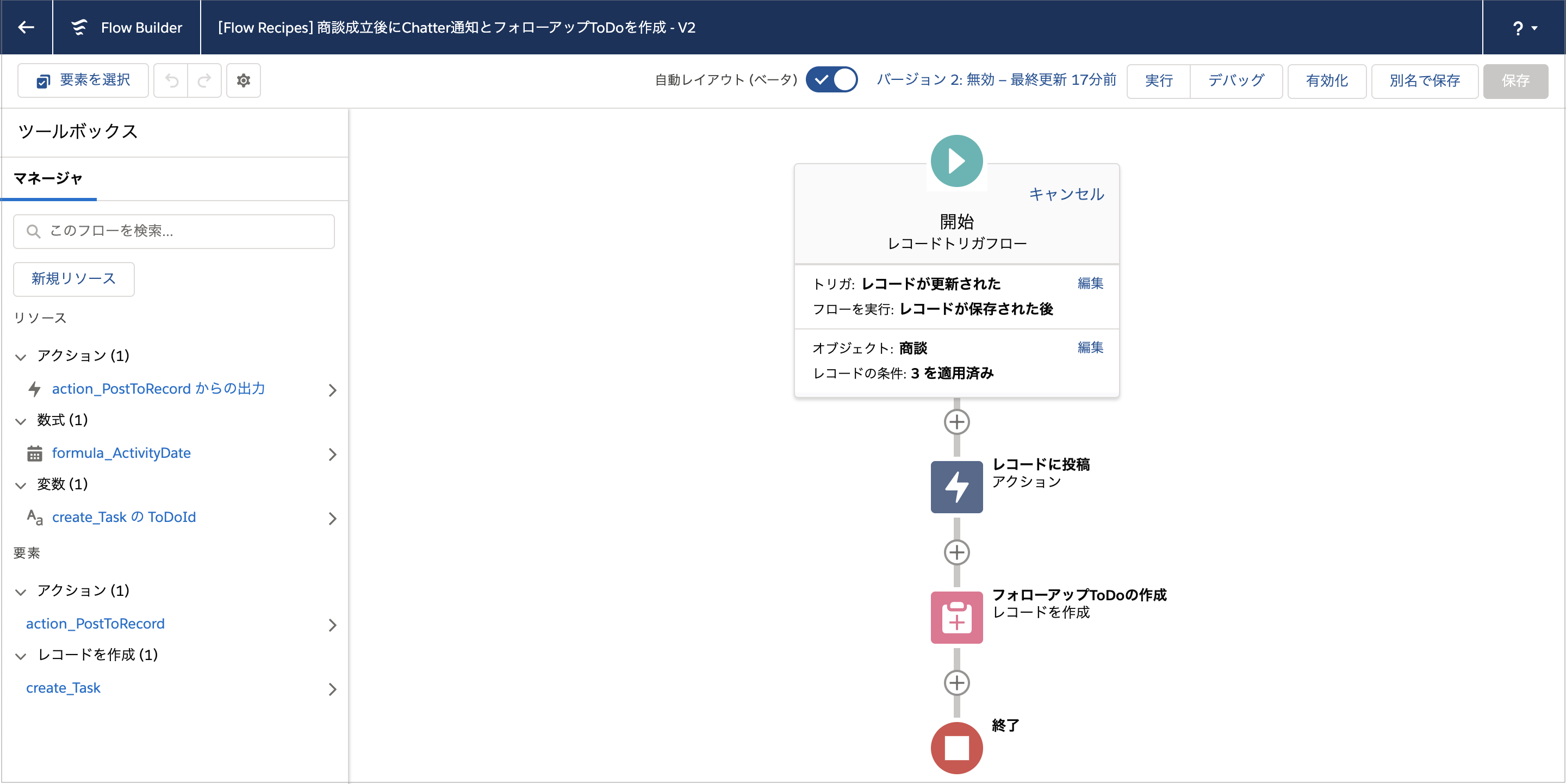Click the search magnifier icon

click(33, 232)
